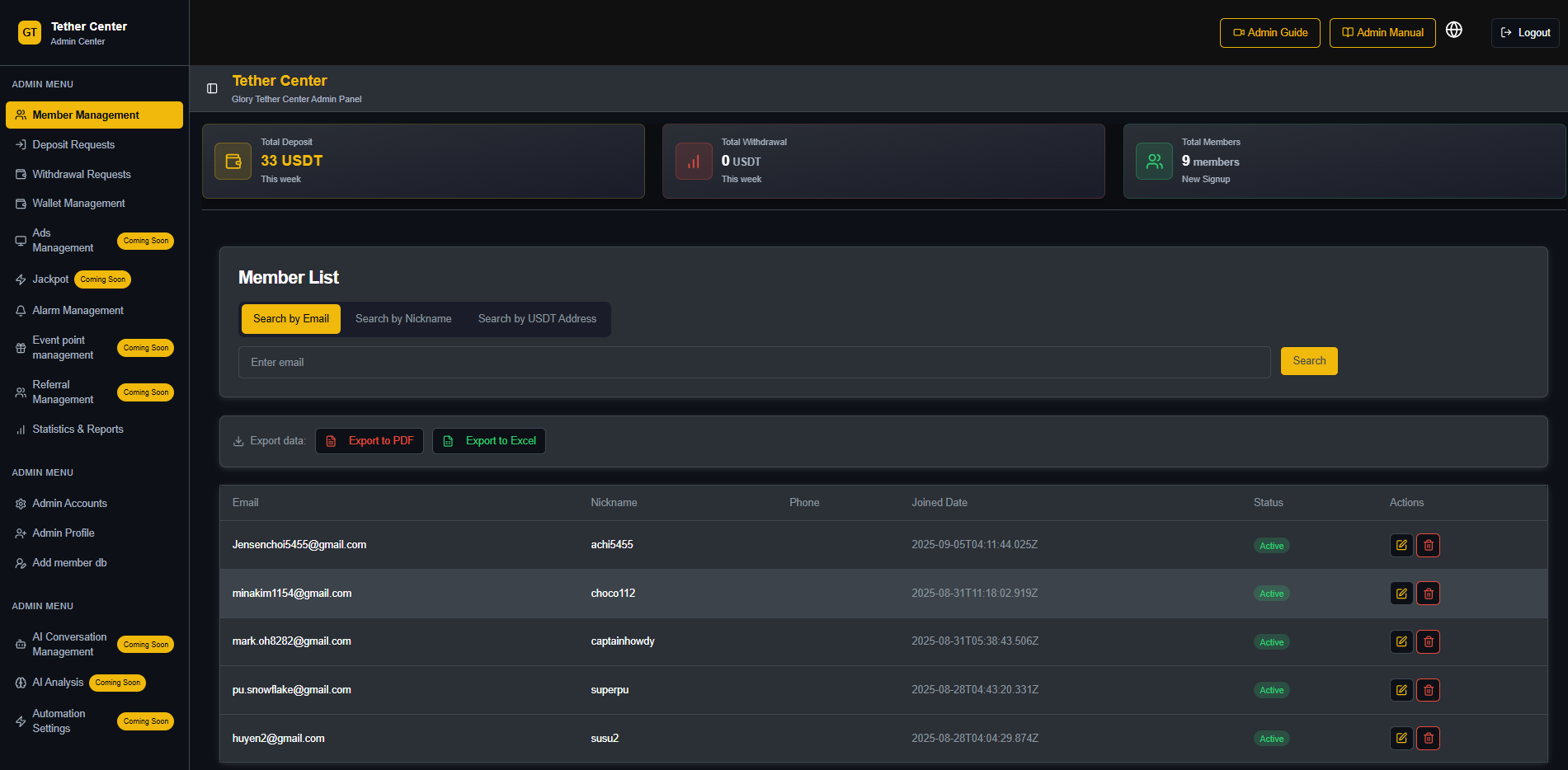Click the Enter email input field
This screenshot has height=770, width=1568.
pos(754,363)
